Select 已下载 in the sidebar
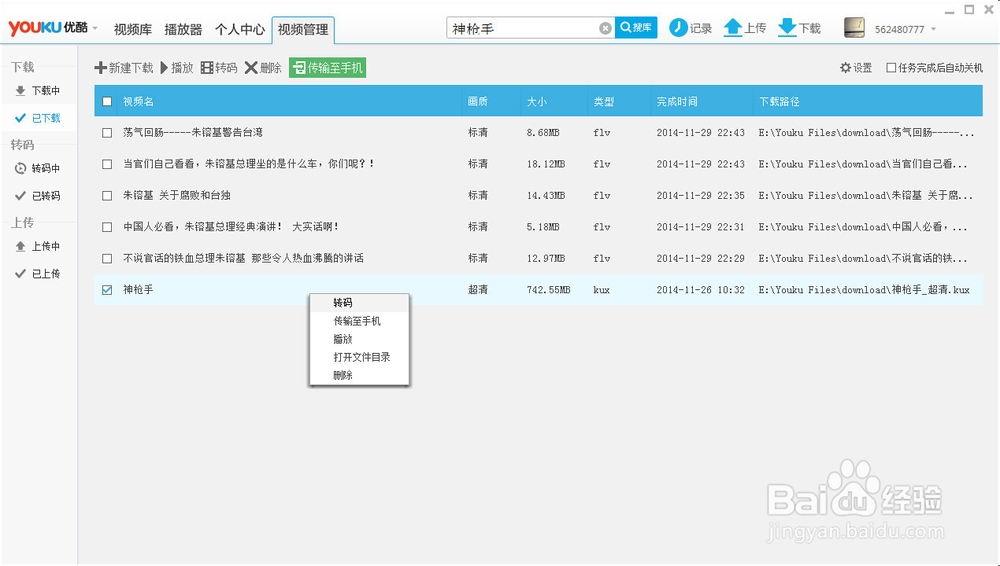The image size is (1000, 566). 38,118
